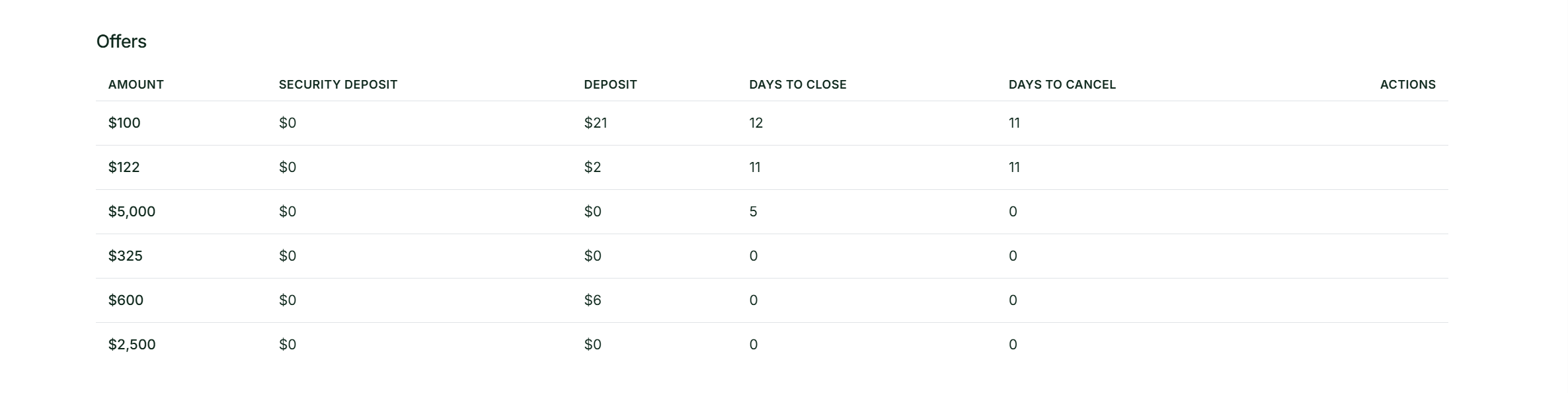
Task: Select the $600 offer amount
Action: point(126,300)
